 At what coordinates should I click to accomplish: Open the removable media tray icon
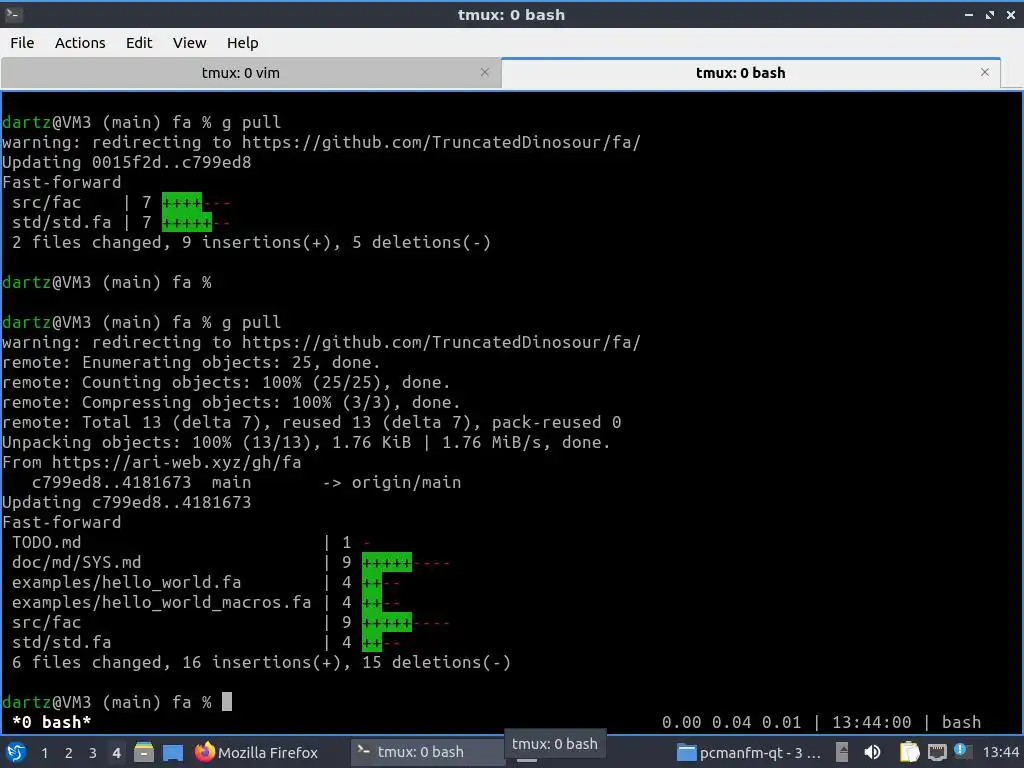pyautogui.click(x=842, y=752)
